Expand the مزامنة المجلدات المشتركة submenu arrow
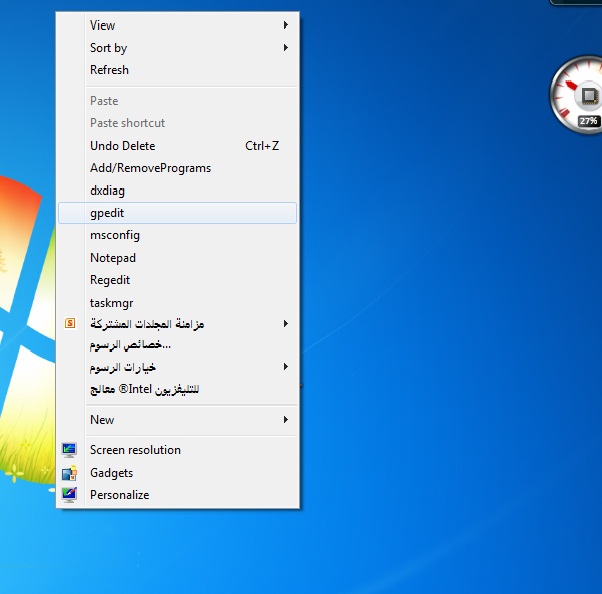602x594 pixels. pos(286,324)
